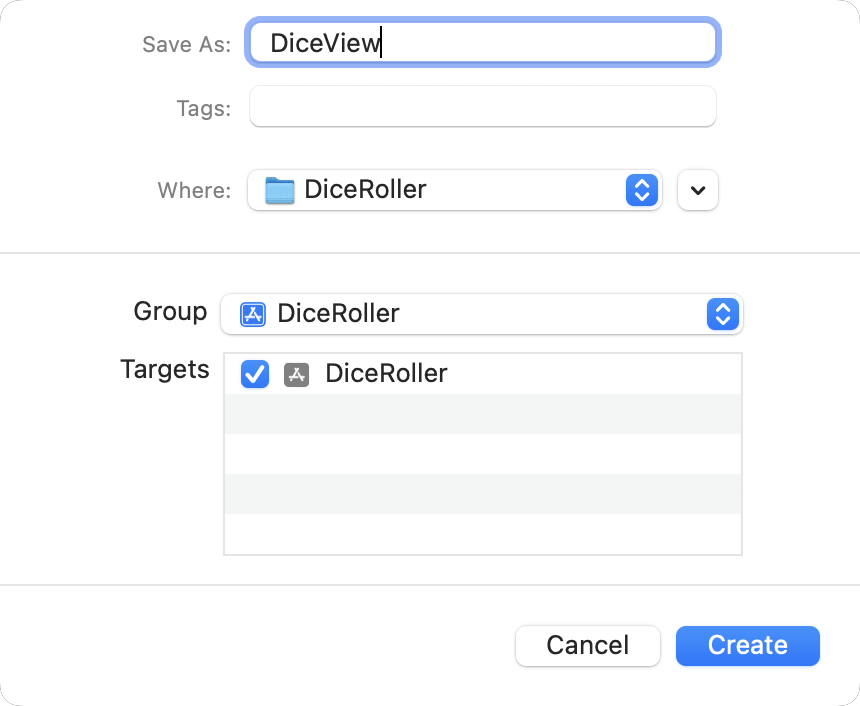This screenshot has width=860, height=706.
Task: Click Create to save the file
Action: click(747, 645)
